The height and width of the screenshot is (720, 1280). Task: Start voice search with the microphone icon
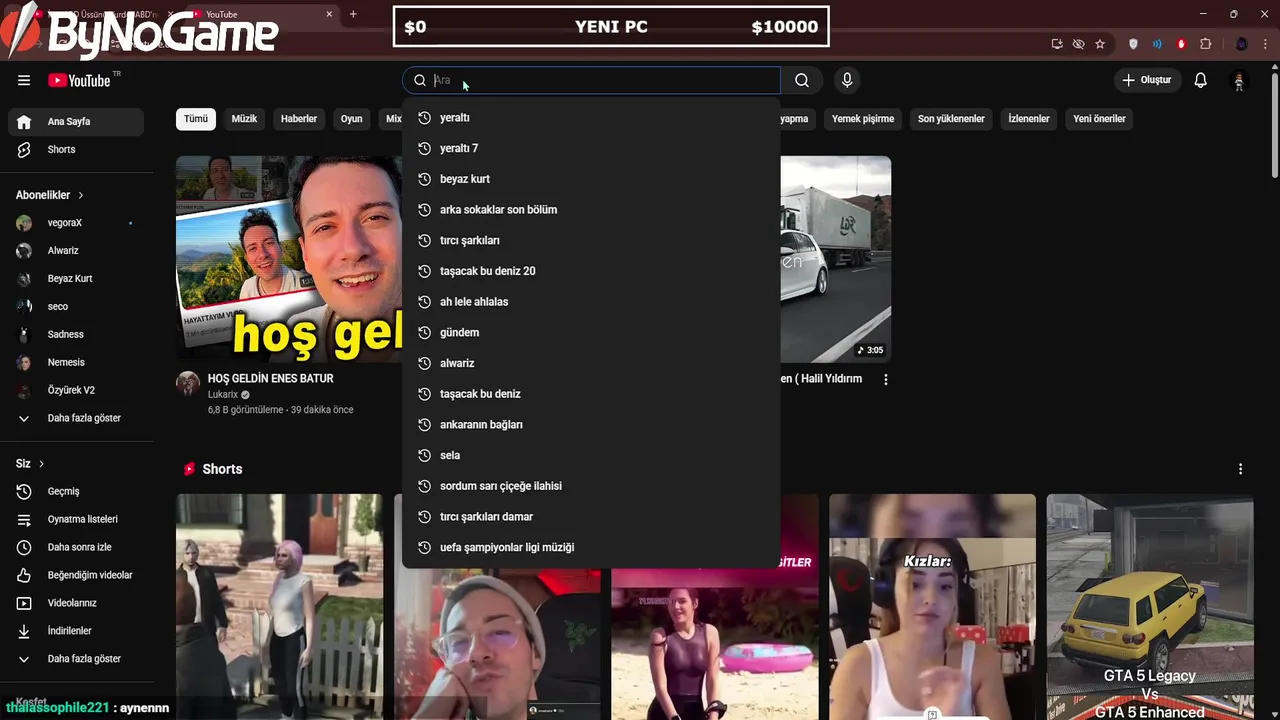[847, 80]
